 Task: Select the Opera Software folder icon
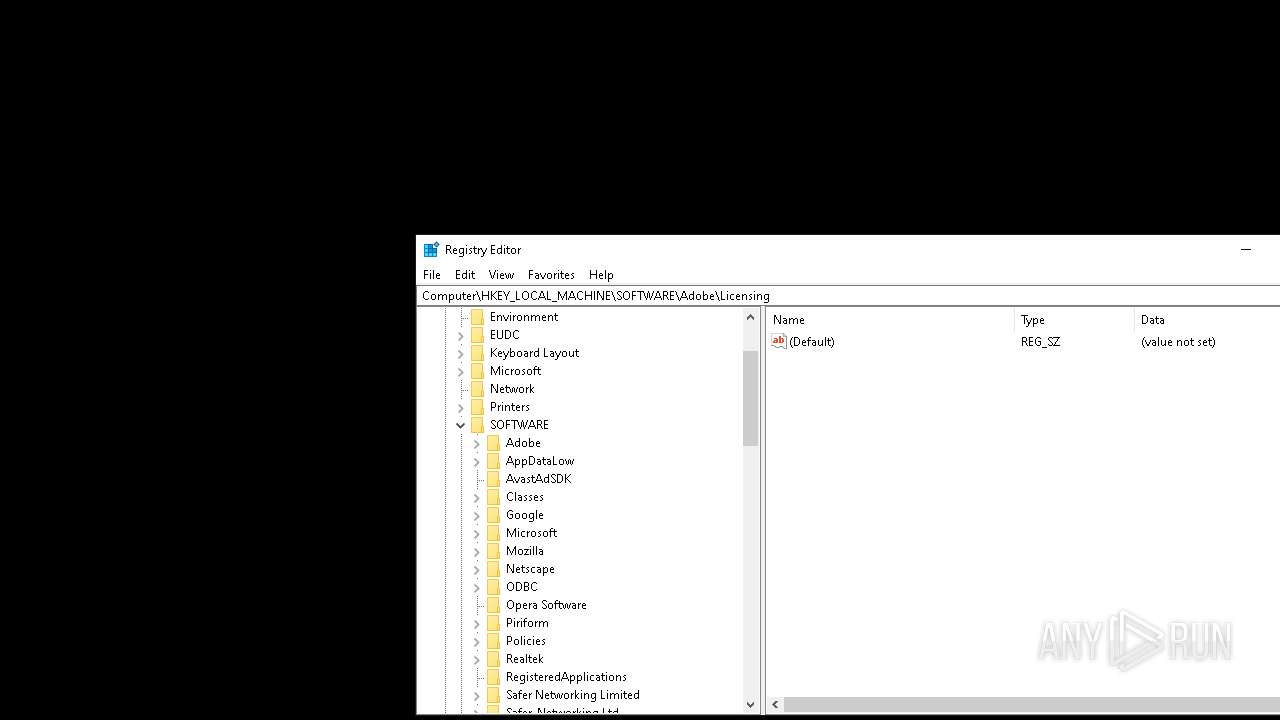tap(493, 605)
